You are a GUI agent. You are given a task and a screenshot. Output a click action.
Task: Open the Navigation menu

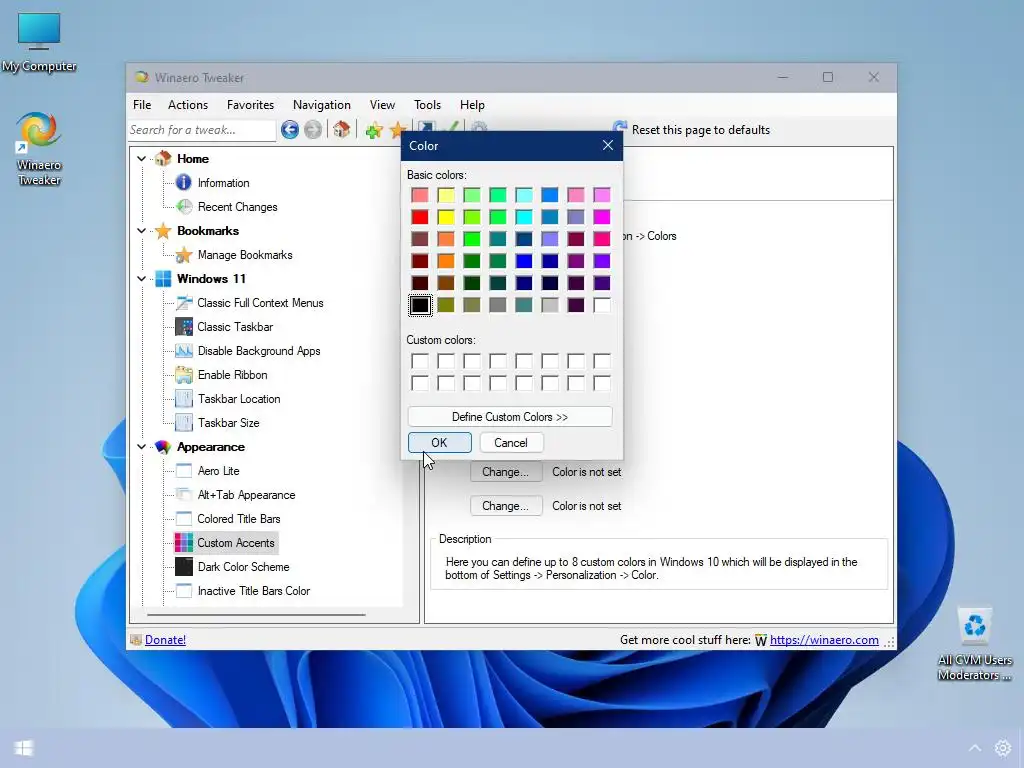point(321,104)
